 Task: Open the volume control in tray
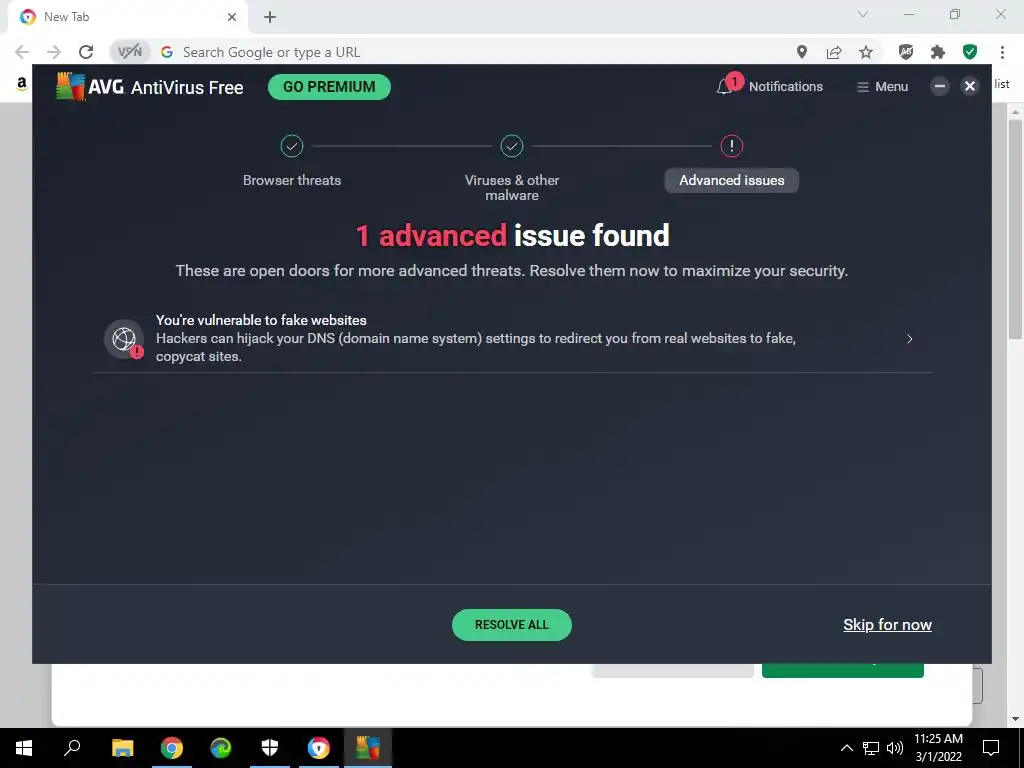895,748
